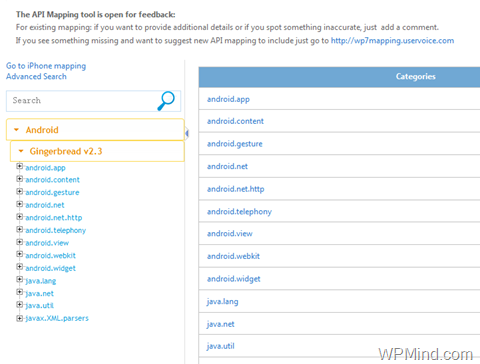Expand the android.content plus icon
Screen dimensions: 480x364
click(x=20, y=179)
